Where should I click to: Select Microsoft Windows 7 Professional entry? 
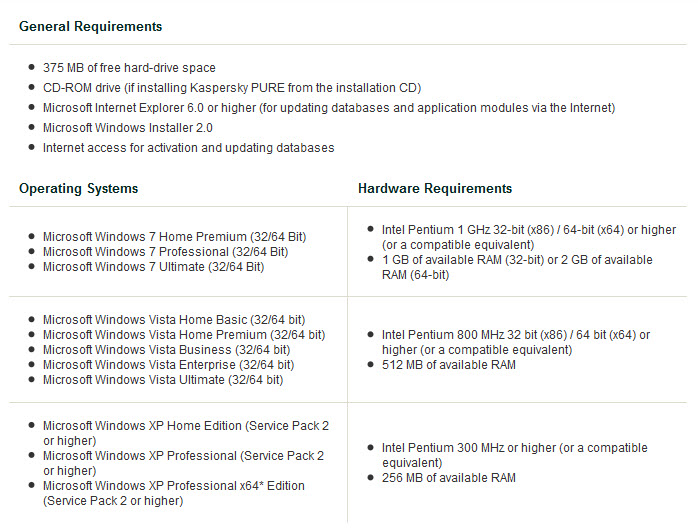tap(165, 252)
